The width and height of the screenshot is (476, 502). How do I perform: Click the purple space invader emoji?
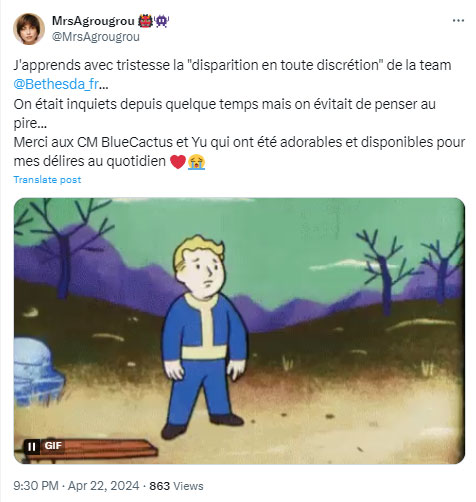162,21
